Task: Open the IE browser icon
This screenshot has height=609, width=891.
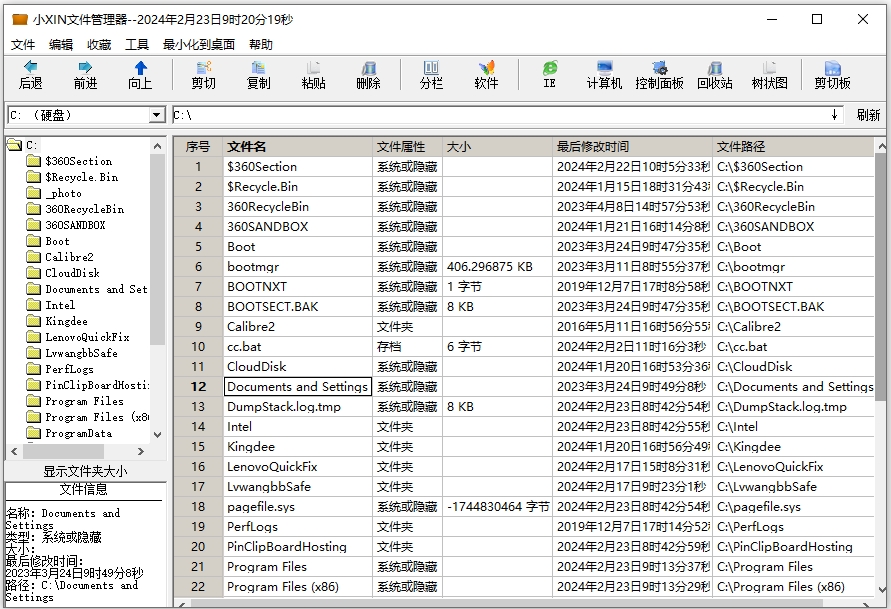Action: coord(549,74)
